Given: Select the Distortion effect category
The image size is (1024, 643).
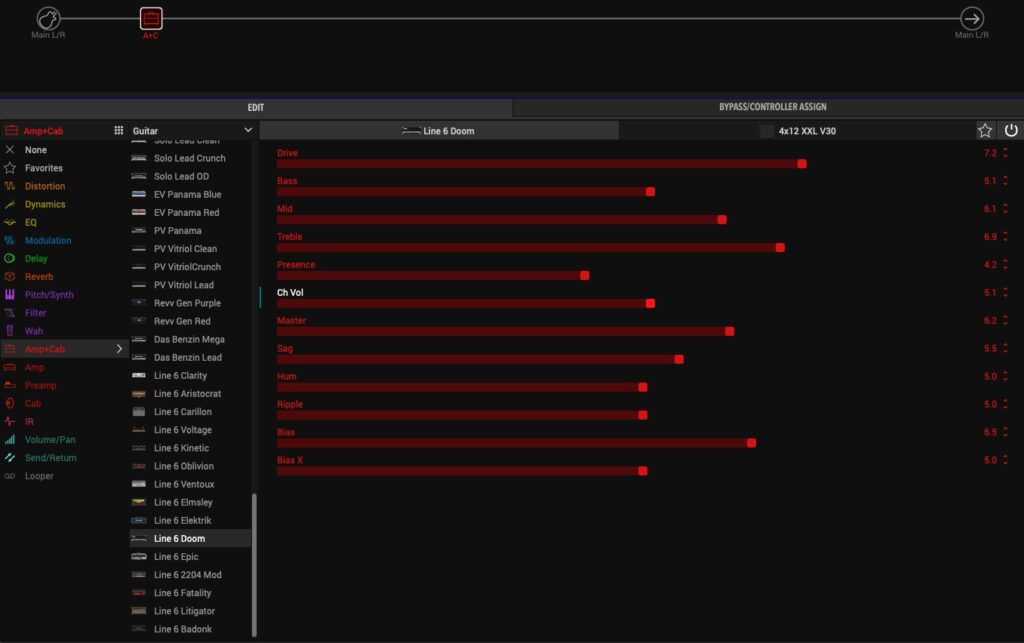Looking at the screenshot, I should (45, 186).
